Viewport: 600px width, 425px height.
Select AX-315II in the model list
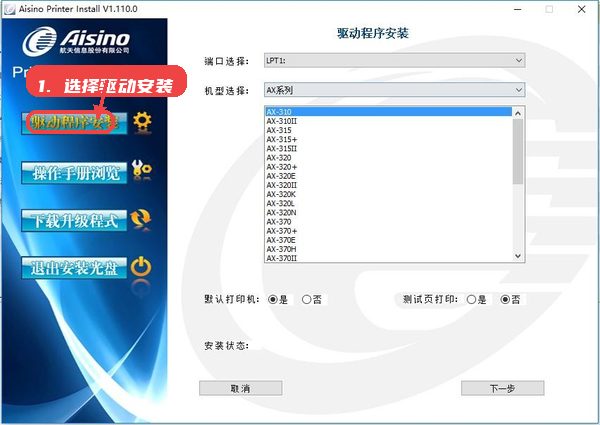(388, 148)
